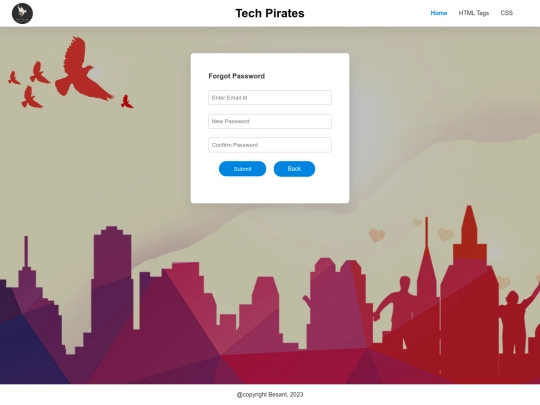Click the copyright Besant 2023 footer text
Screen dimensions: 540x405
tap(270, 394)
